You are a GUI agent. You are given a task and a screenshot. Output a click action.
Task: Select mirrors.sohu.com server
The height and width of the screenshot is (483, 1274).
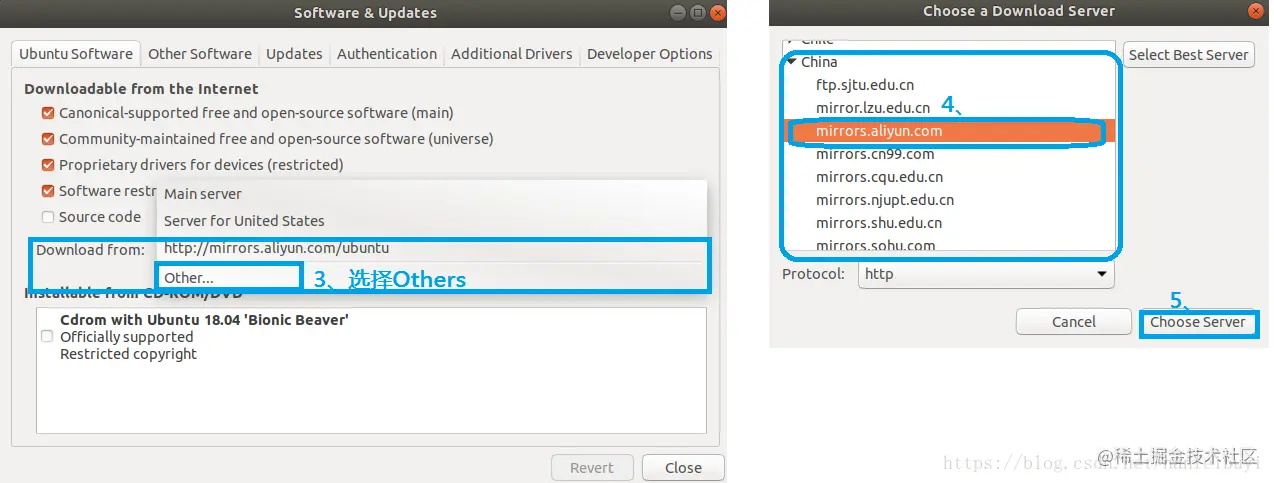point(876,245)
